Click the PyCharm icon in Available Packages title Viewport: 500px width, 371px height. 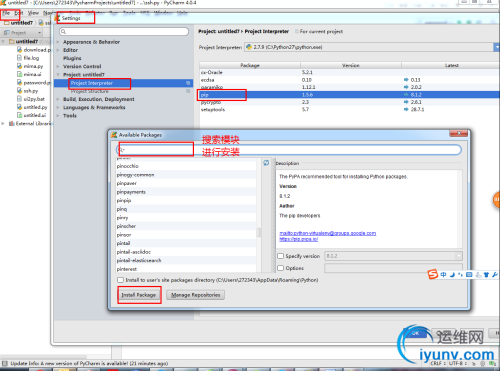(x=114, y=135)
